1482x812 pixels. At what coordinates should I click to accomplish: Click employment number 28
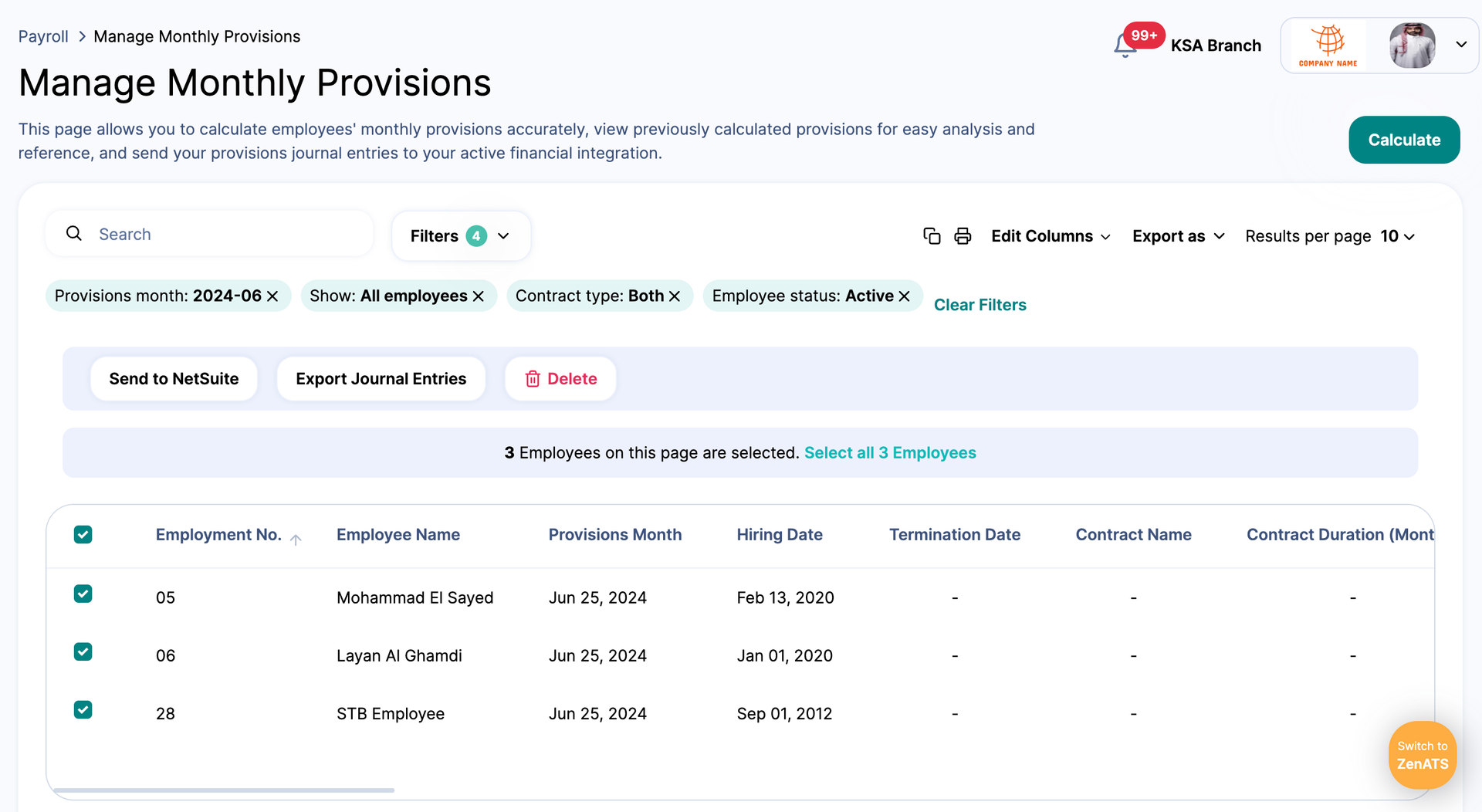pos(165,714)
